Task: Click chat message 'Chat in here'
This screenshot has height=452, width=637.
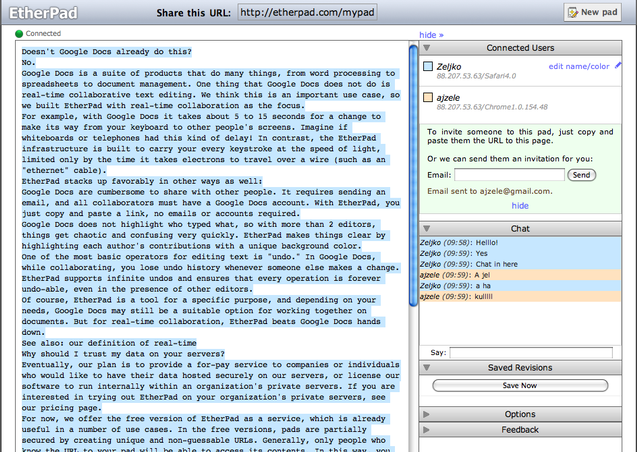Action: coord(496,264)
